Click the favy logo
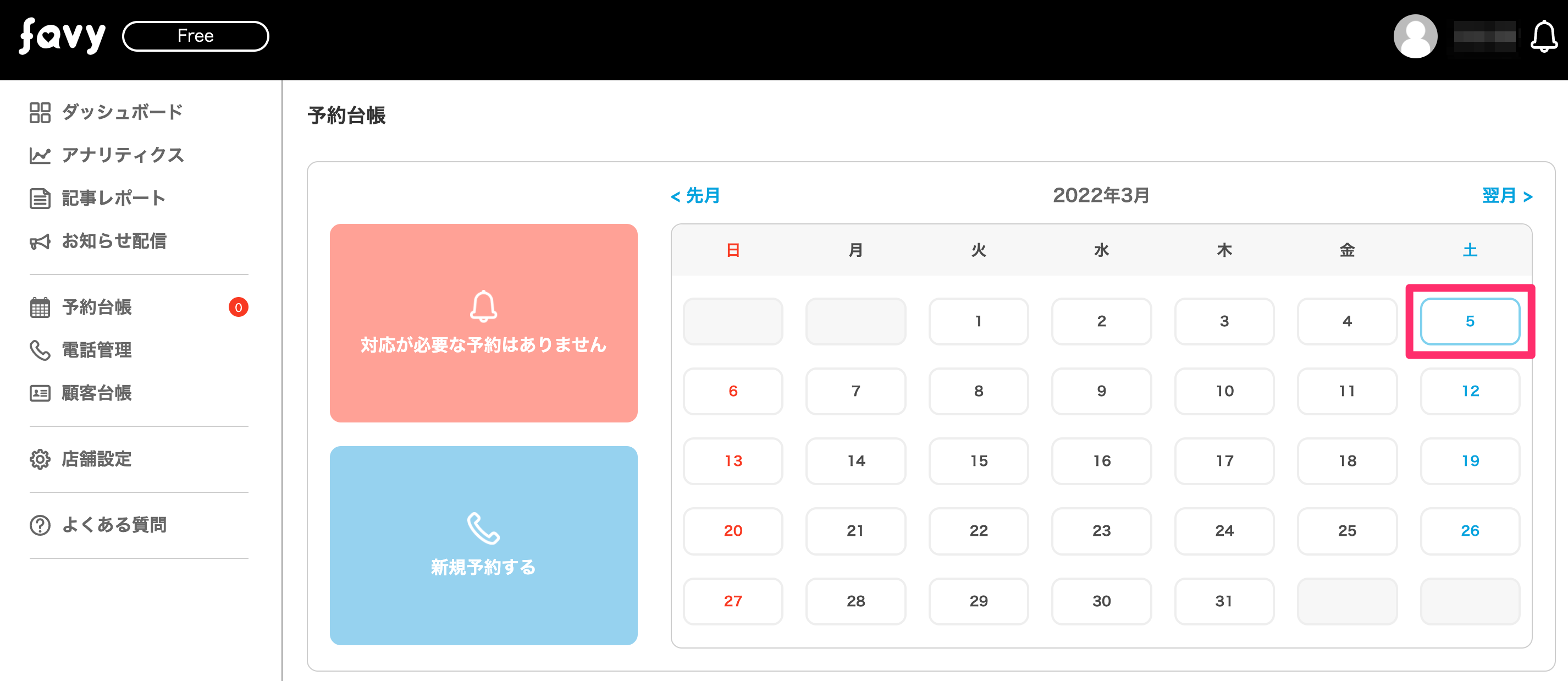Image resolution: width=1568 pixels, height=681 pixels. [62, 36]
